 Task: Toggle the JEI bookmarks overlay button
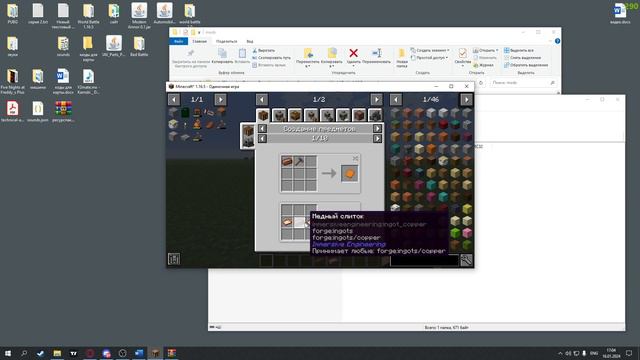pos(174,259)
